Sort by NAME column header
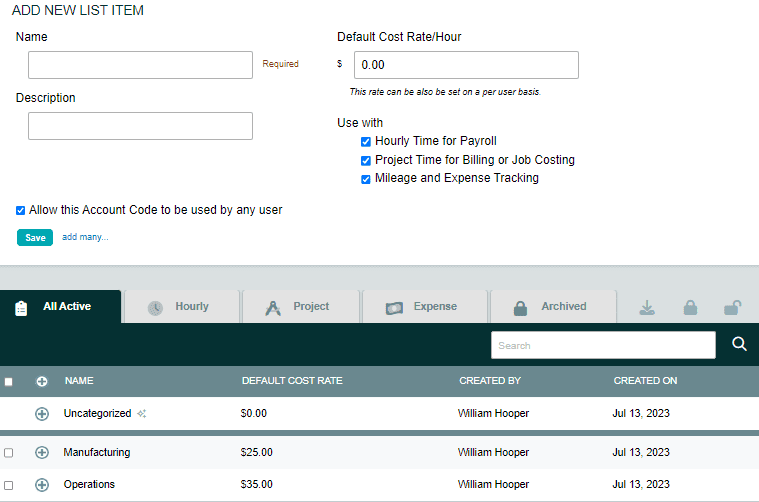The image size is (759, 502). tap(79, 381)
